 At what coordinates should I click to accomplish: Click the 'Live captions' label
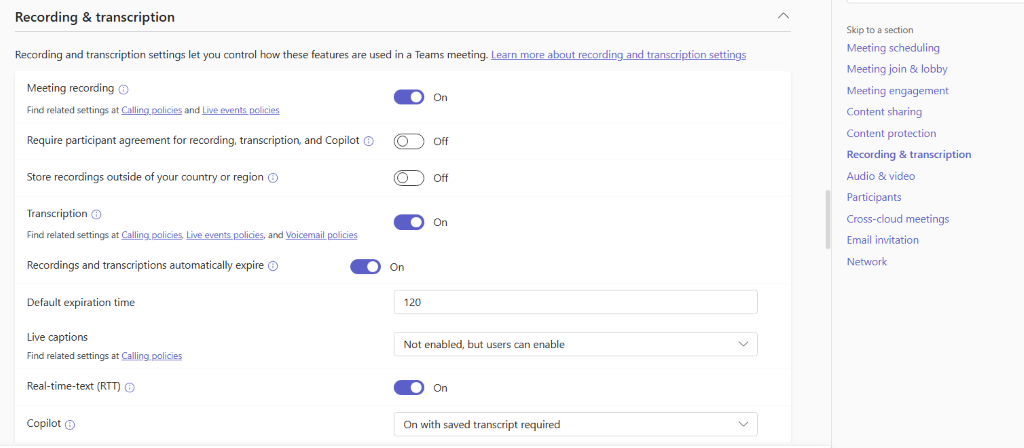click(x=57, y=337)
